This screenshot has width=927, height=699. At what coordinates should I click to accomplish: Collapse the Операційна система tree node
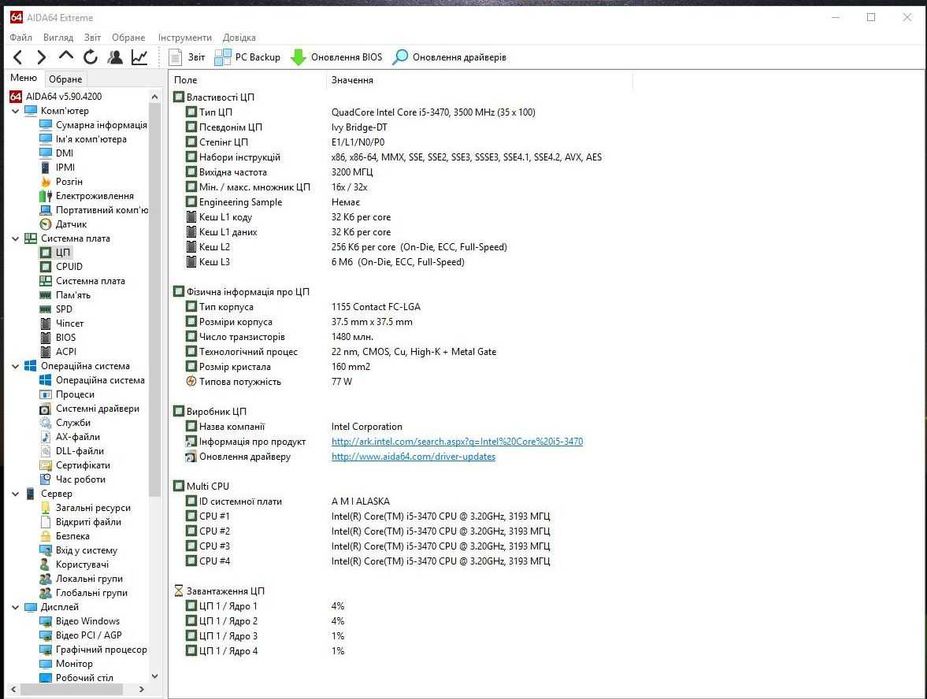click(x=15, y=366)
